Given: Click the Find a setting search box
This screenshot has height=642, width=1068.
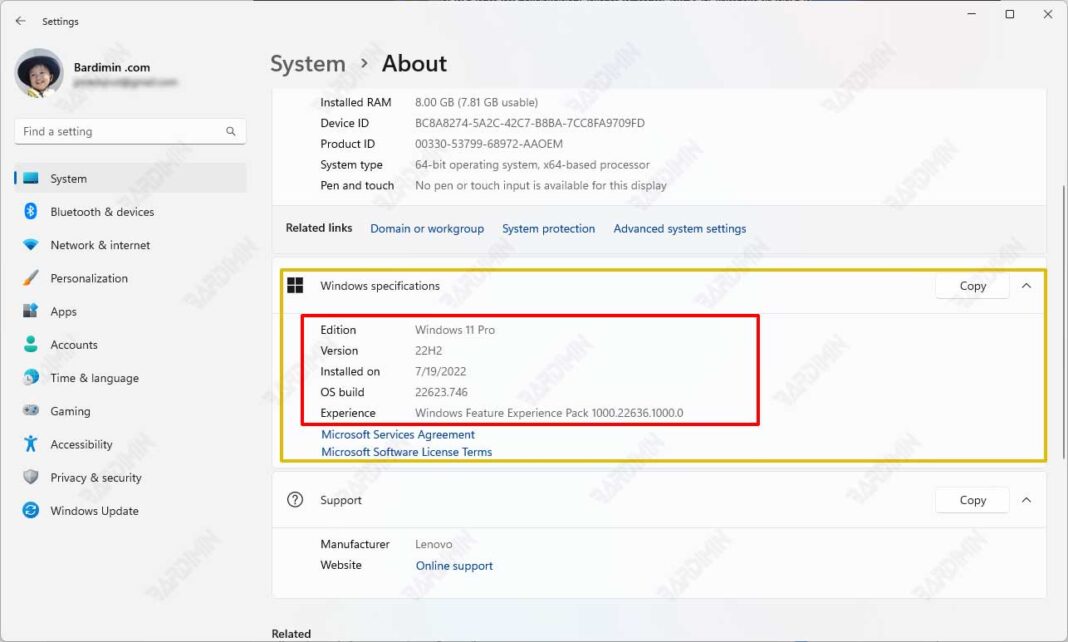Looking at the screenshot, I should [118, 132].
